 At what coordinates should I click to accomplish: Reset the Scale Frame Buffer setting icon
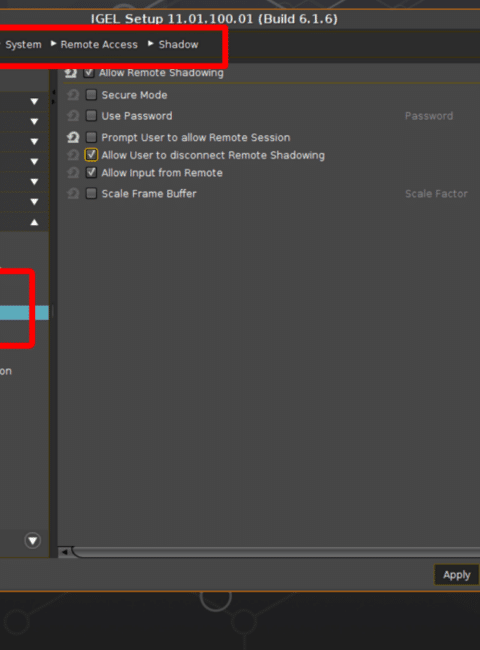coord(73,193)
